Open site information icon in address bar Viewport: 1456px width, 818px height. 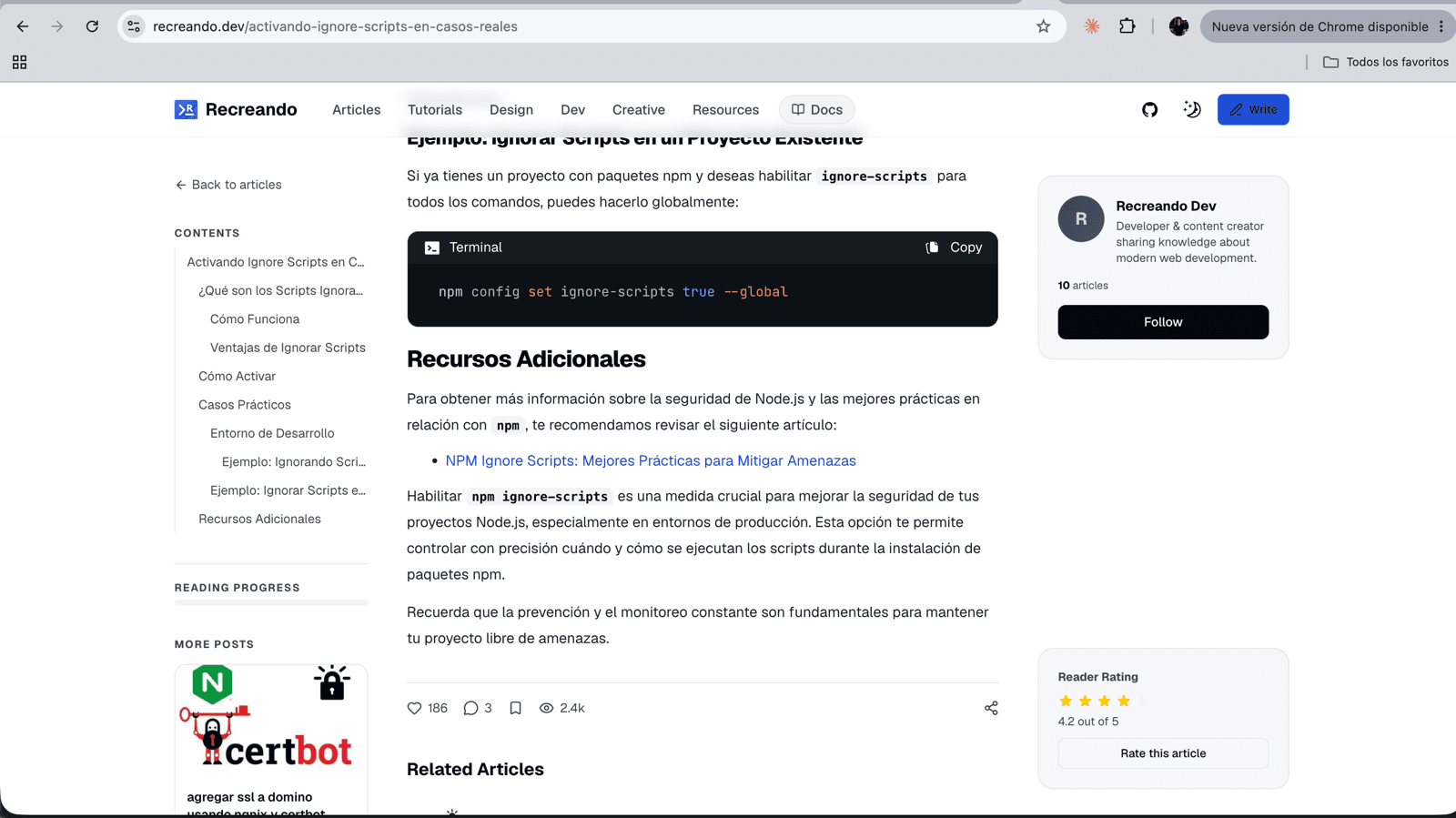click(134, 26)
